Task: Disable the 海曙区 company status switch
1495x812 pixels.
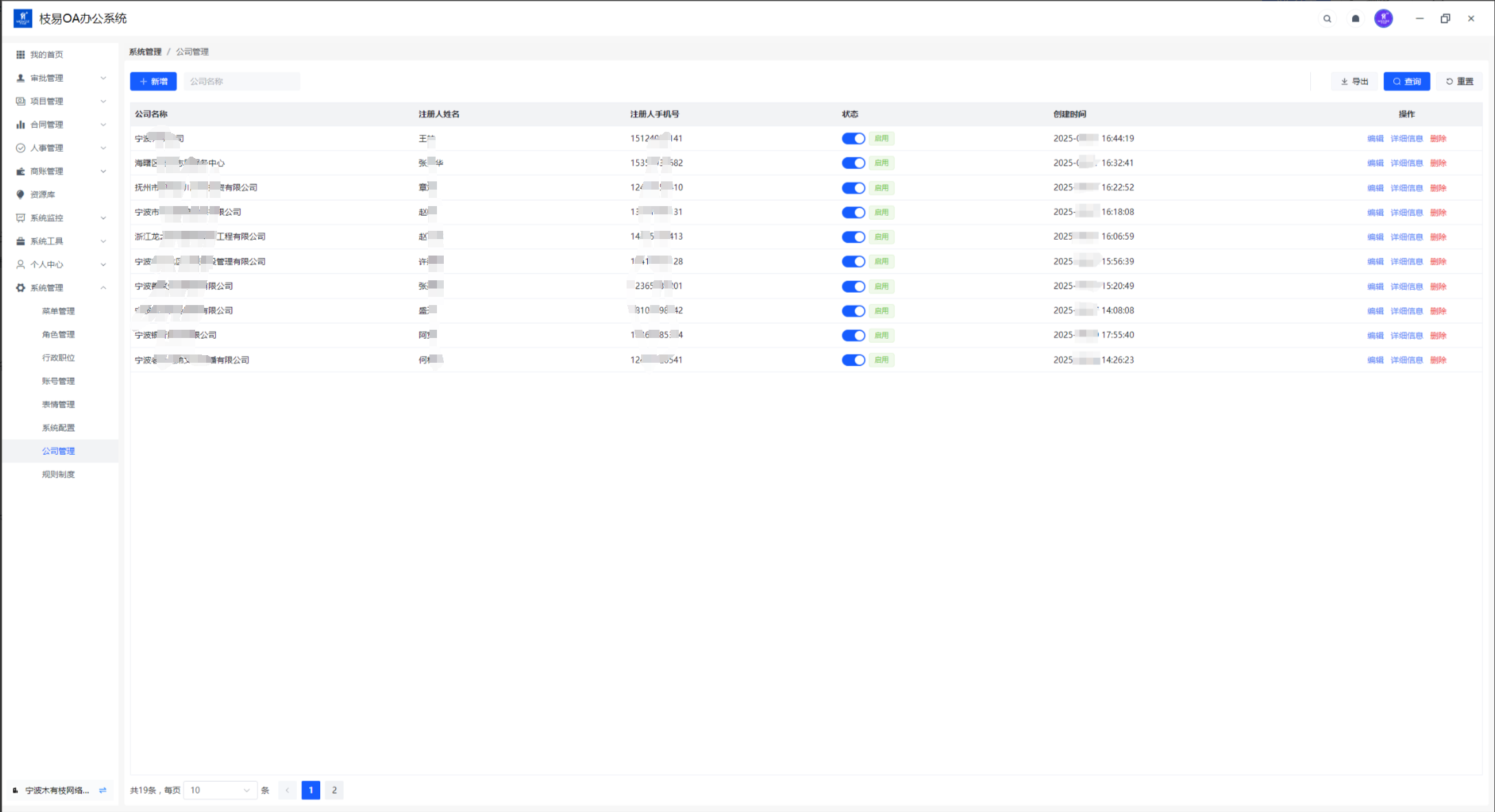Action: 853,163
